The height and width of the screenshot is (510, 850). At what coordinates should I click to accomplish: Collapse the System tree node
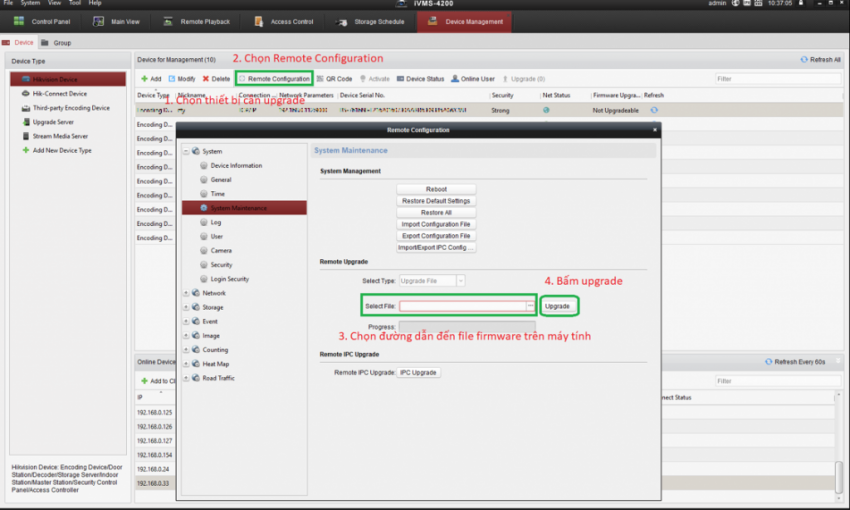click(x=186, y=151)
